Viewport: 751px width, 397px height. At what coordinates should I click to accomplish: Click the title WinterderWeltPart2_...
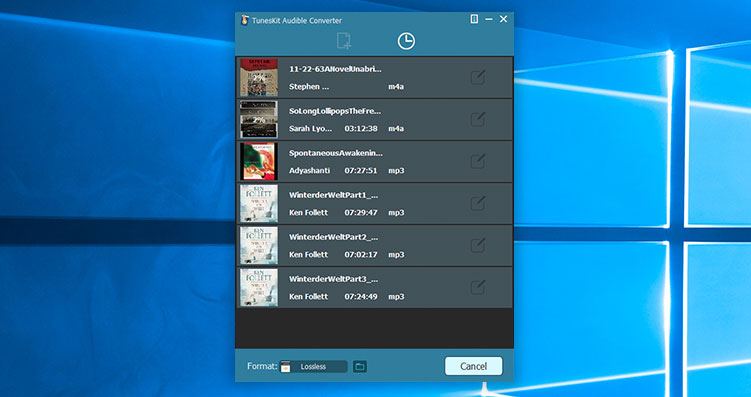pyautogui.click(x=334, y=238)
